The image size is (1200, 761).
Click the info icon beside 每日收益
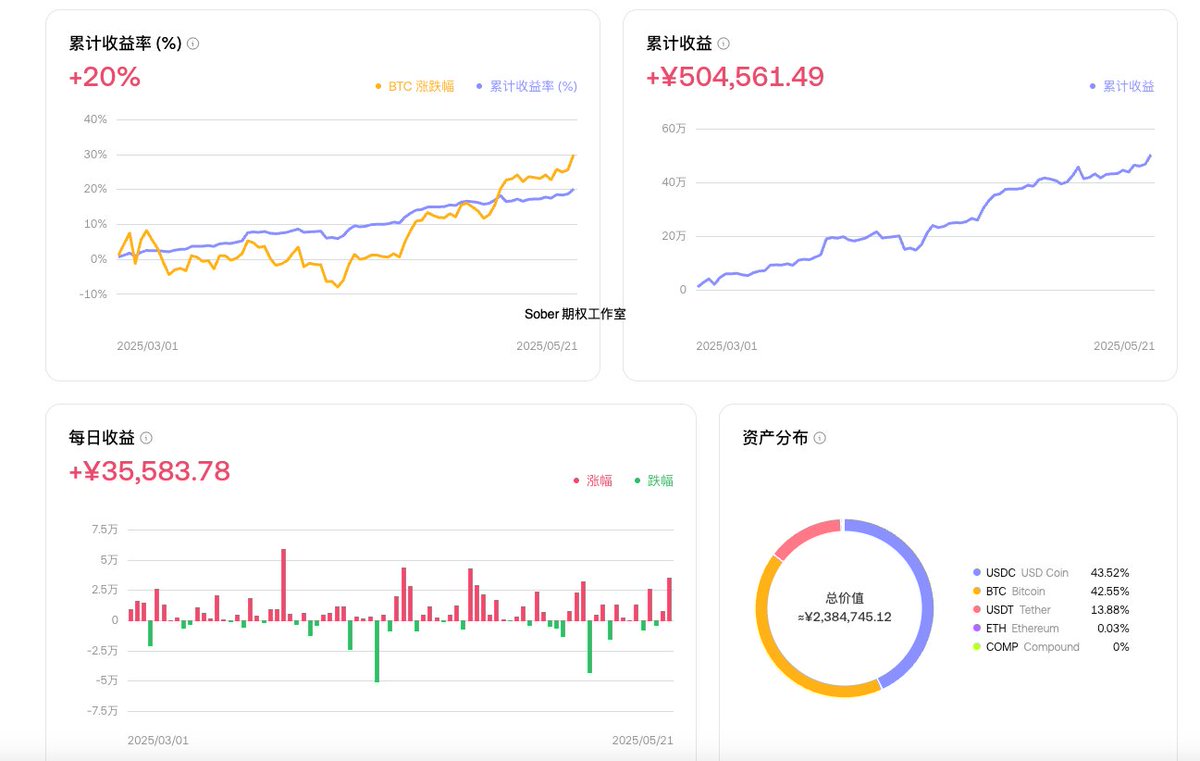coord(146,438)
